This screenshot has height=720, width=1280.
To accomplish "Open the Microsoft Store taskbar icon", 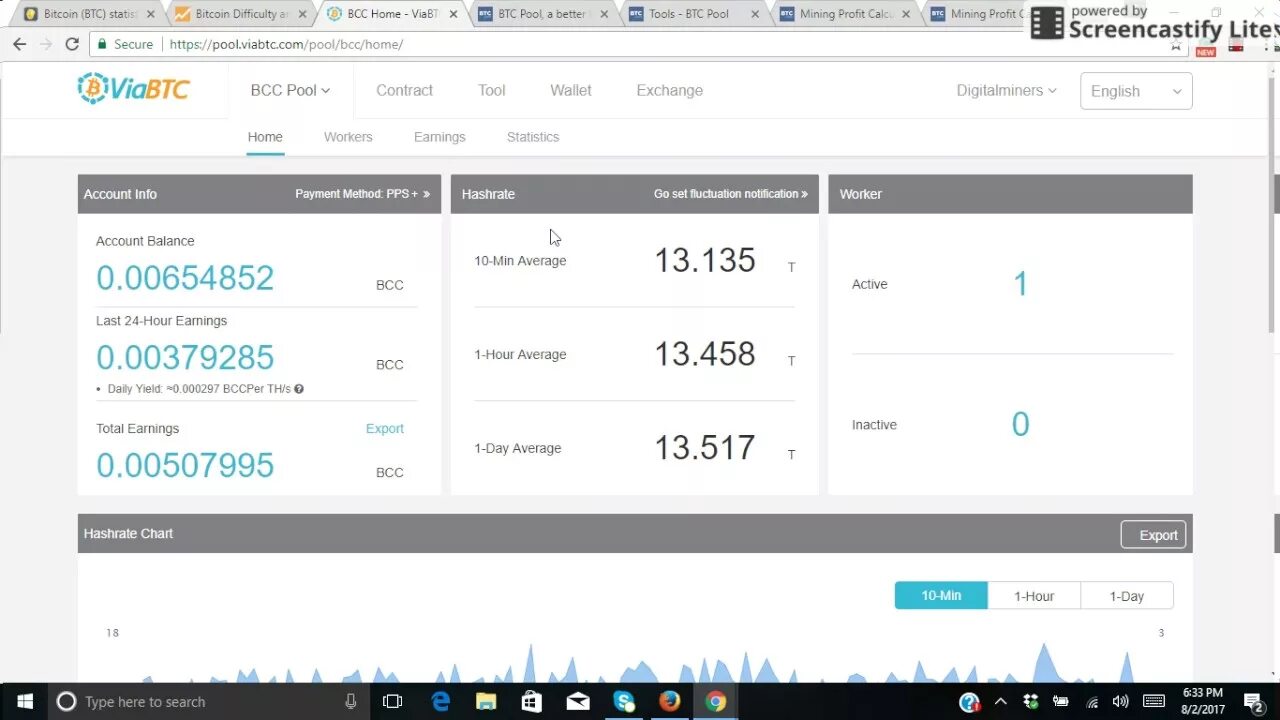I will coord(532,701).
